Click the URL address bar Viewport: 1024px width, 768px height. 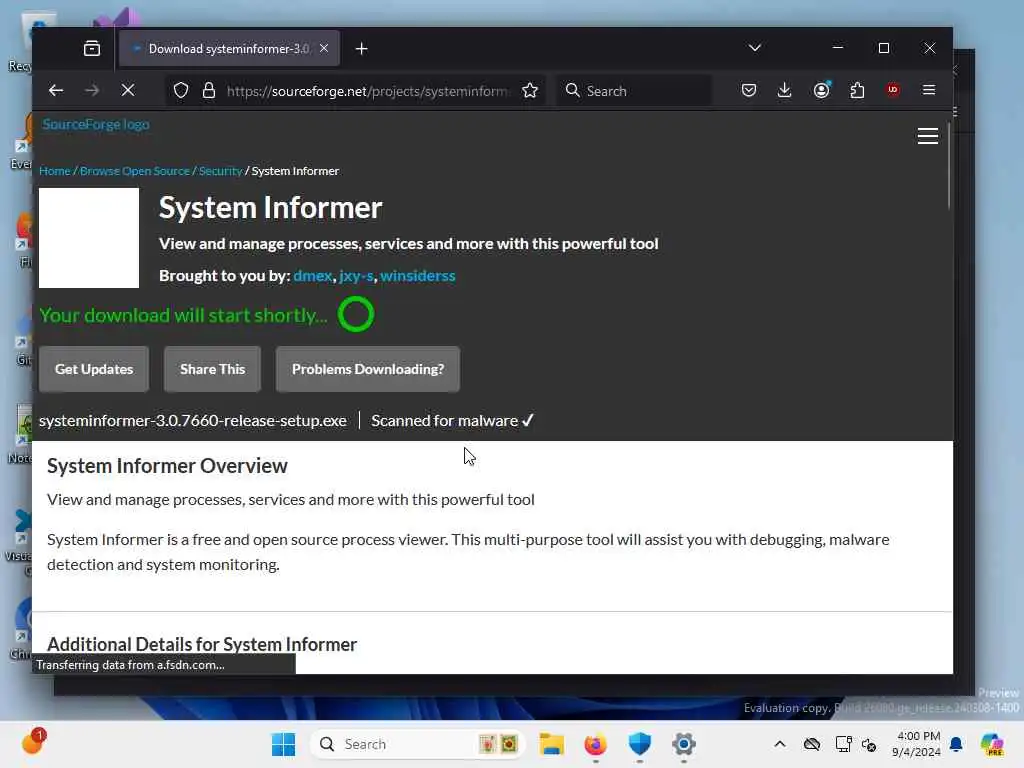368,91
